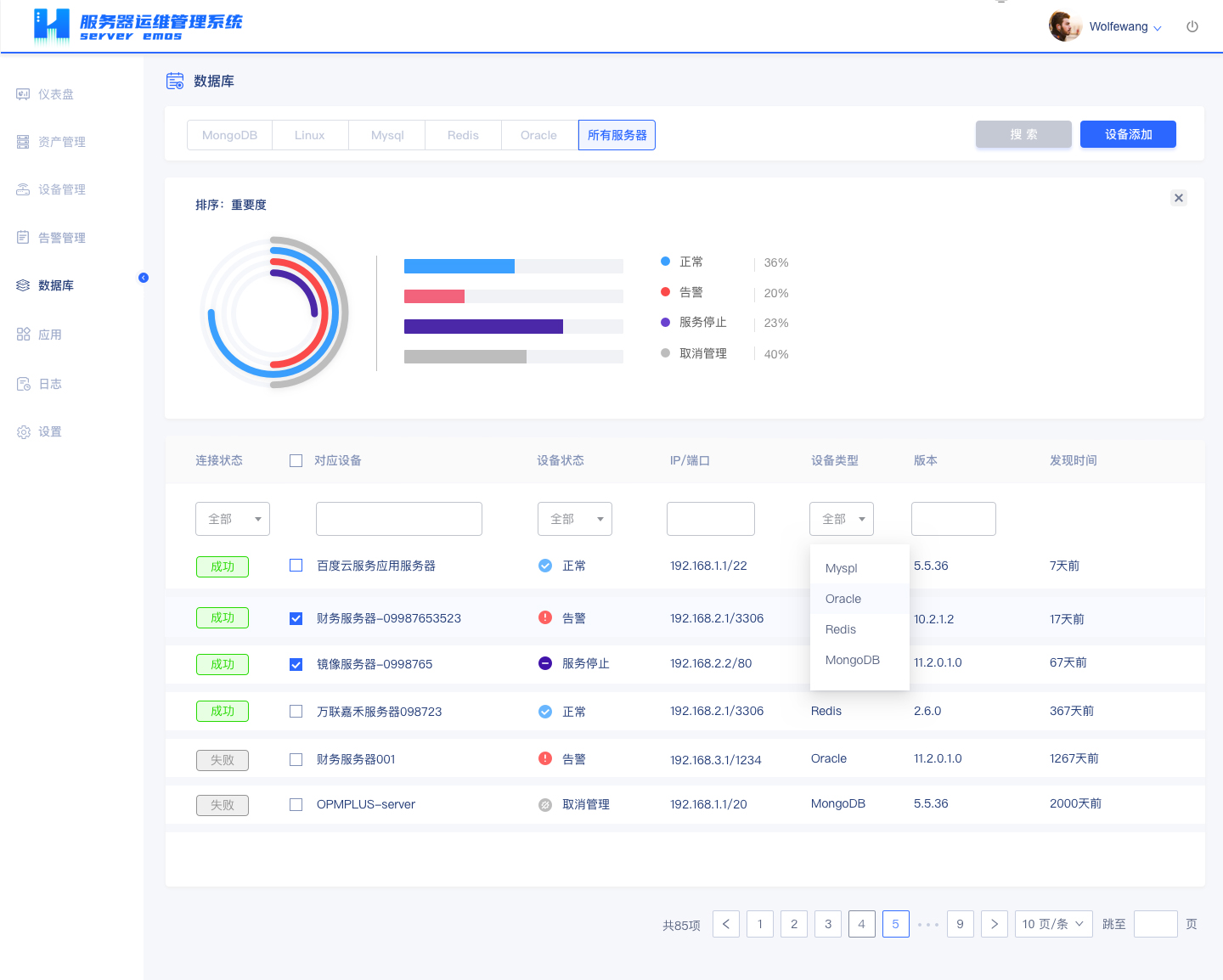1223x980 pixels.
Task: Click the 告警管理 sidebar icon
Action: [23, 238]
